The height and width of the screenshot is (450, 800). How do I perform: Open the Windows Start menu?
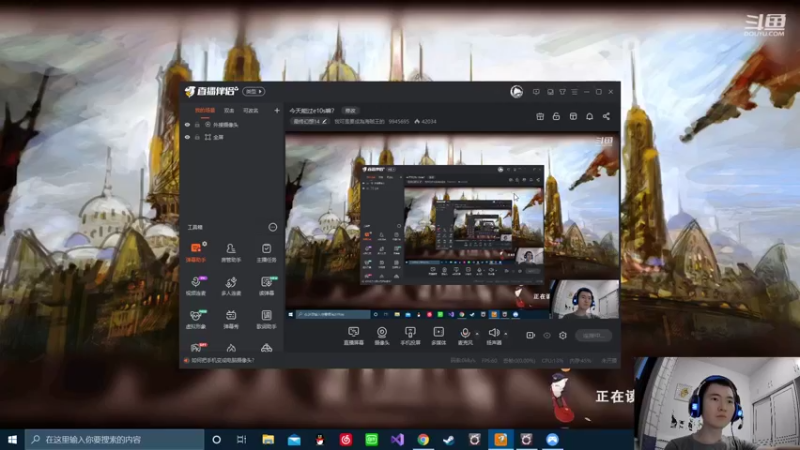tap(12, 439)
